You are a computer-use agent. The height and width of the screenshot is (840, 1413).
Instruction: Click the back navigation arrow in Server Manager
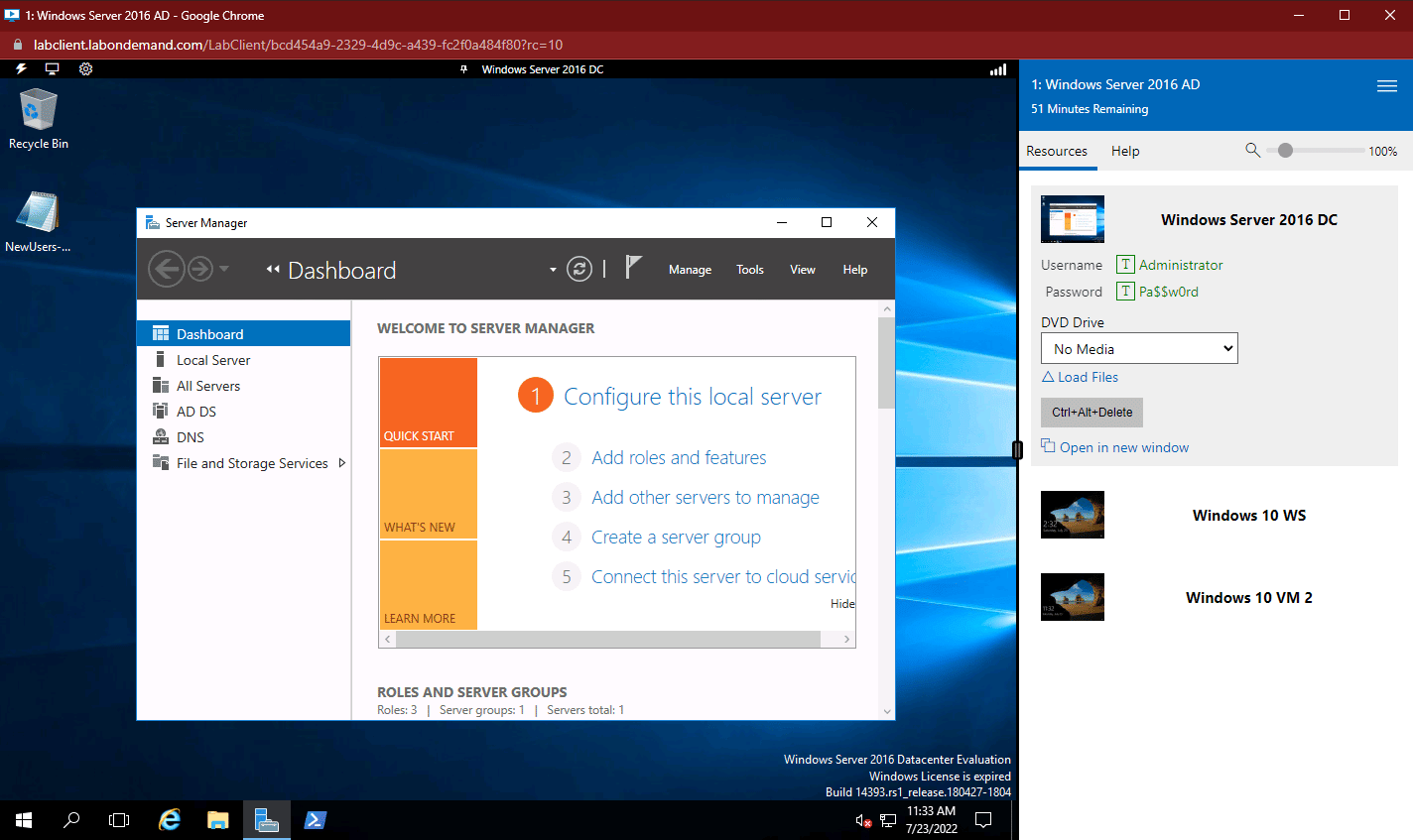click(x=166, y=269)
